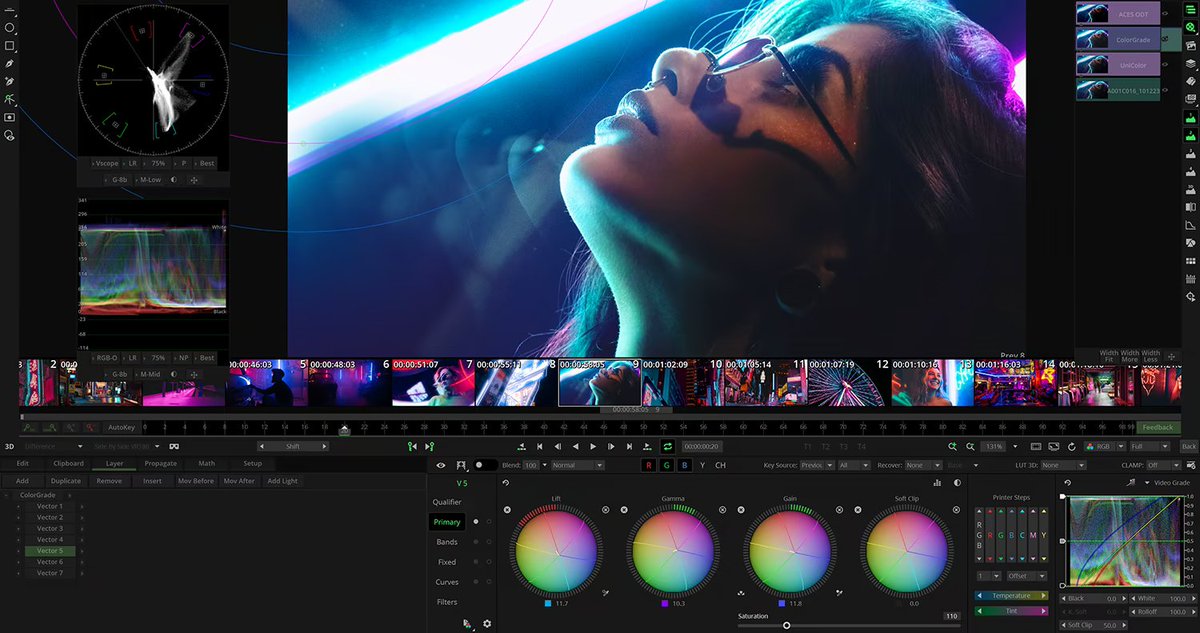Viewport: 1200px width, 633px height.
Task: Jump to the previous clip
Action: pyautogui.click(x=539, y=446)
